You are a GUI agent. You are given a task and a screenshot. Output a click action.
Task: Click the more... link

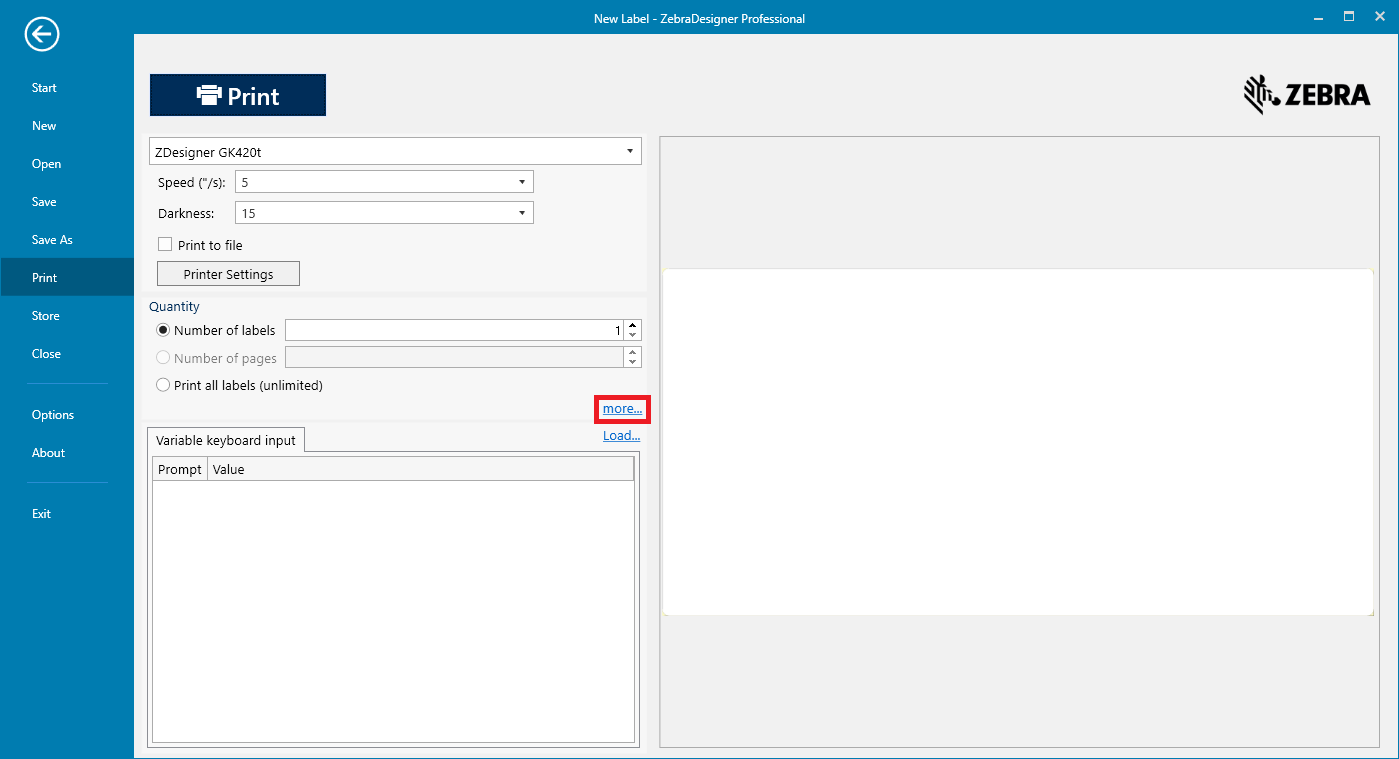[622, 409]
